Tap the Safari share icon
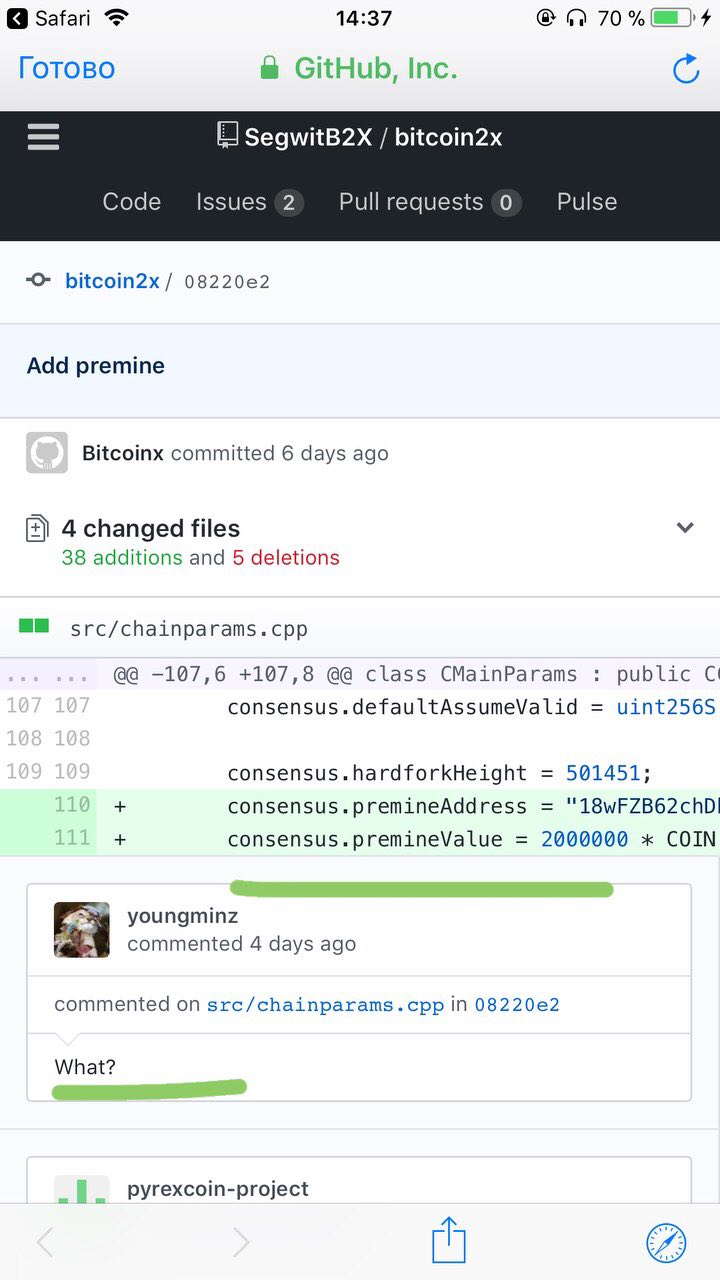 449,1241
